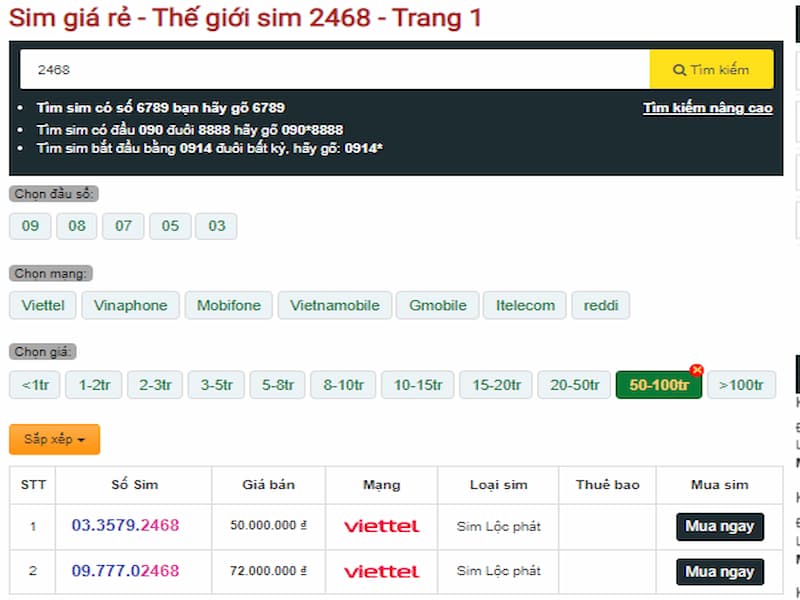Click Sim Lộc phát in row 2
This screenshot has height=600, width=800.
(498, 571)
